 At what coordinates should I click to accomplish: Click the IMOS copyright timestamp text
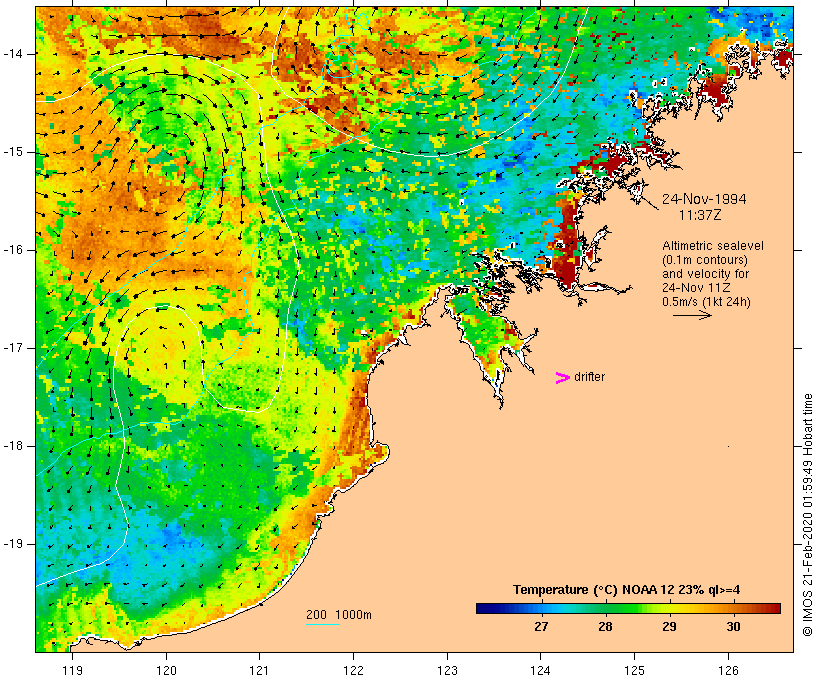click(x=807, y=515)
